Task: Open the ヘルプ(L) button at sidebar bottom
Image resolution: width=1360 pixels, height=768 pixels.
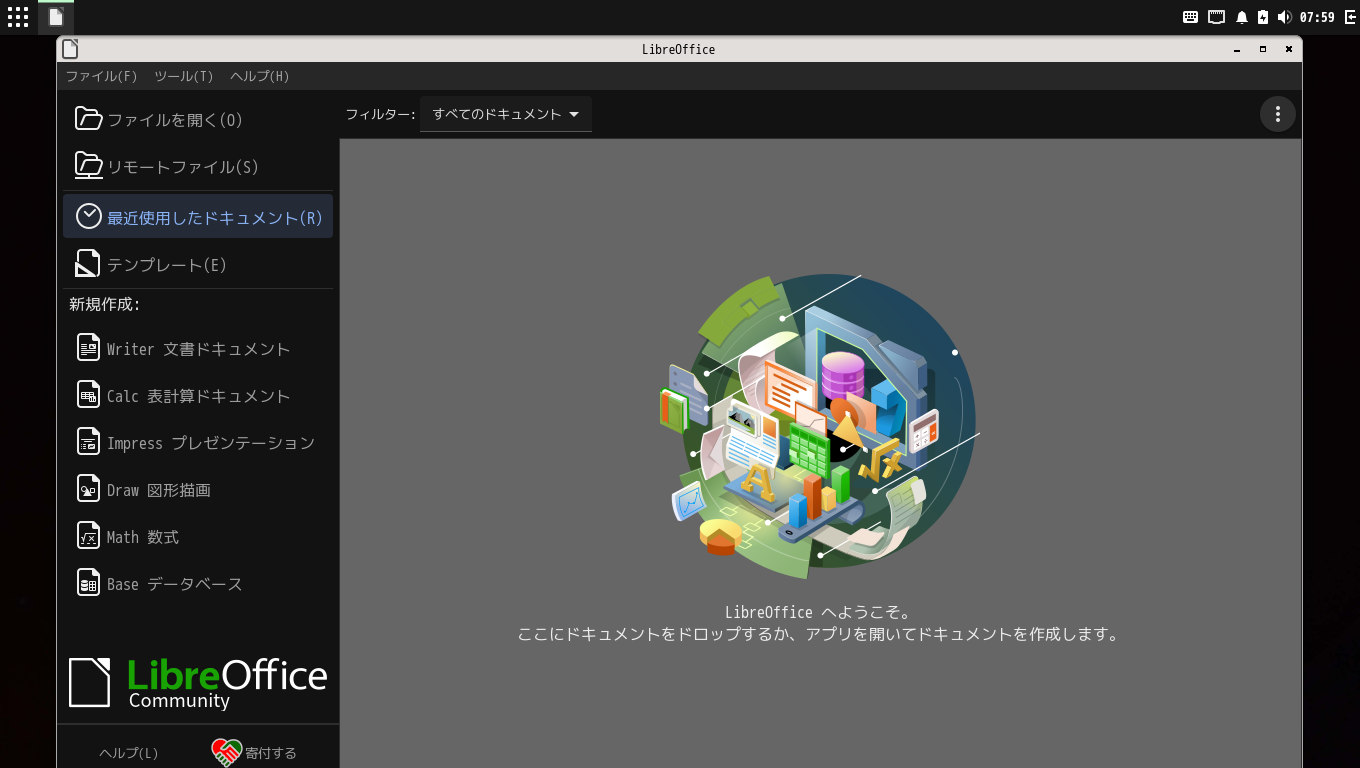Action: pyautogui.click(x=129, y=752)
